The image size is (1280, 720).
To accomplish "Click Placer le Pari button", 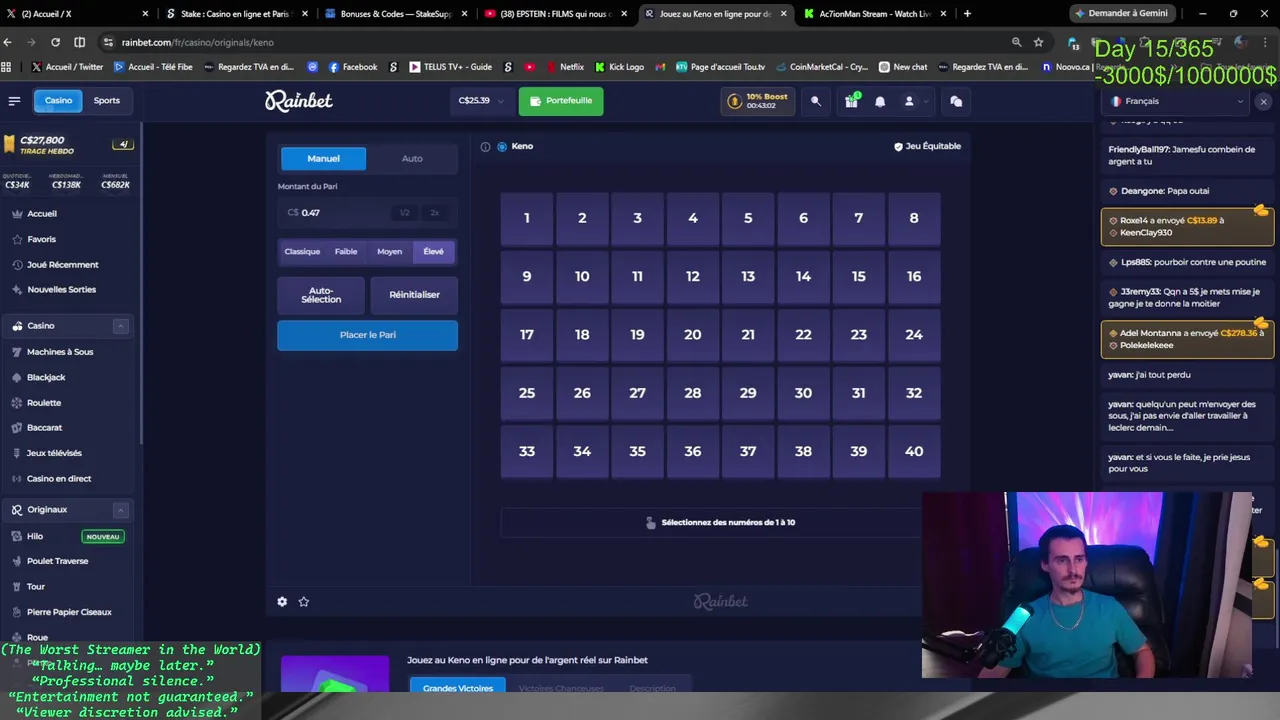I will [367, 335].
